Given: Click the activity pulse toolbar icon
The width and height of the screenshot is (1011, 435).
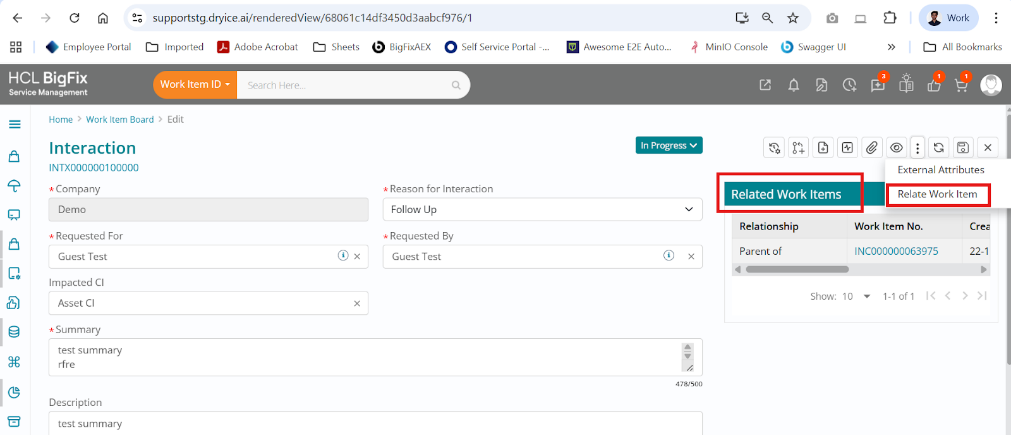Looking at the screenshot, I should [x=847, y=148].
